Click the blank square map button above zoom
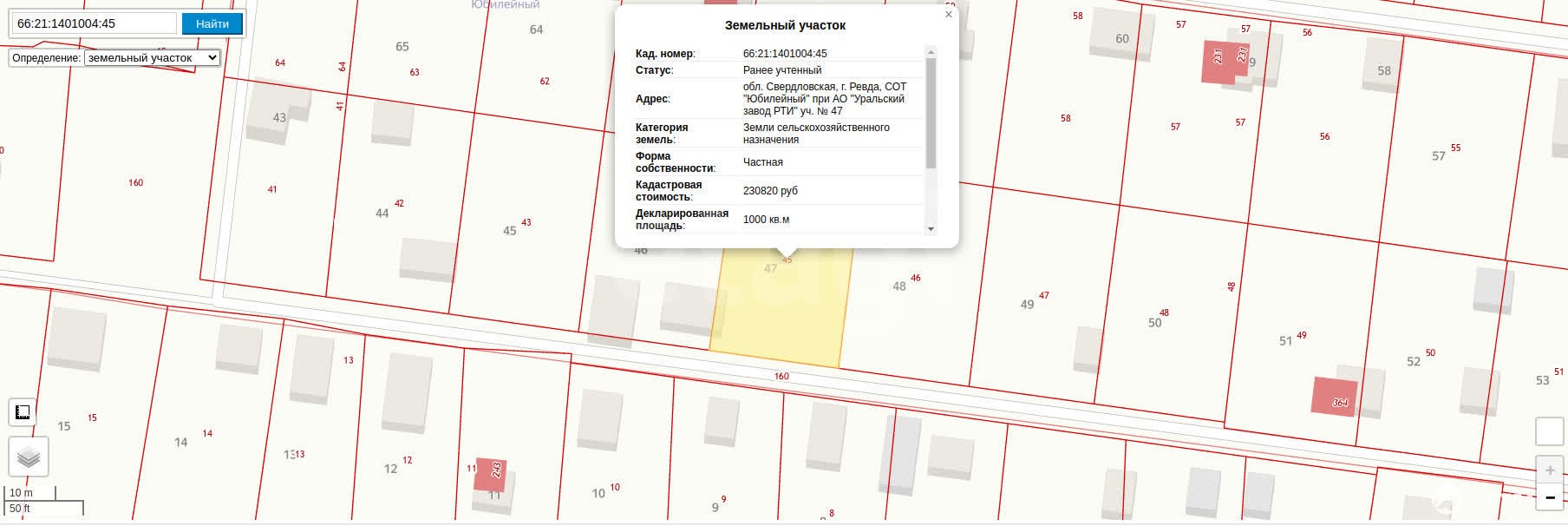This screenshot has height=526, width=1568. [1549, 431]
